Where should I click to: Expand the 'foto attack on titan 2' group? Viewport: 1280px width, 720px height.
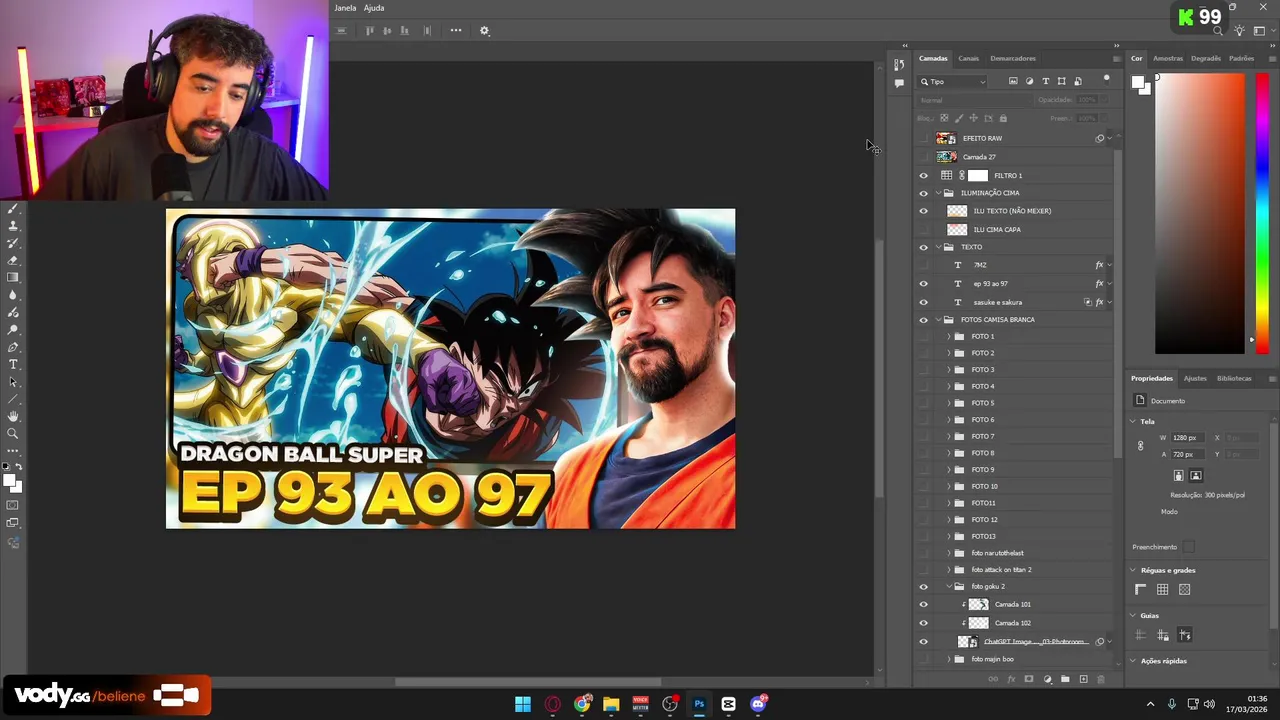pos(949,570)
